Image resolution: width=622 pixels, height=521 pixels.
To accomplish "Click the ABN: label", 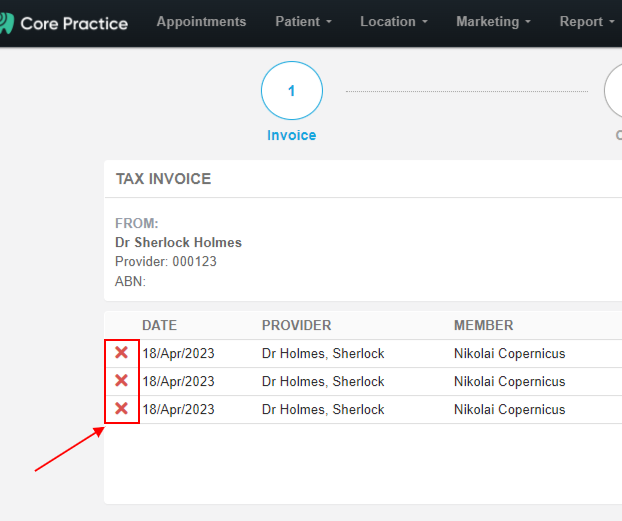I will tap(131, 281).
